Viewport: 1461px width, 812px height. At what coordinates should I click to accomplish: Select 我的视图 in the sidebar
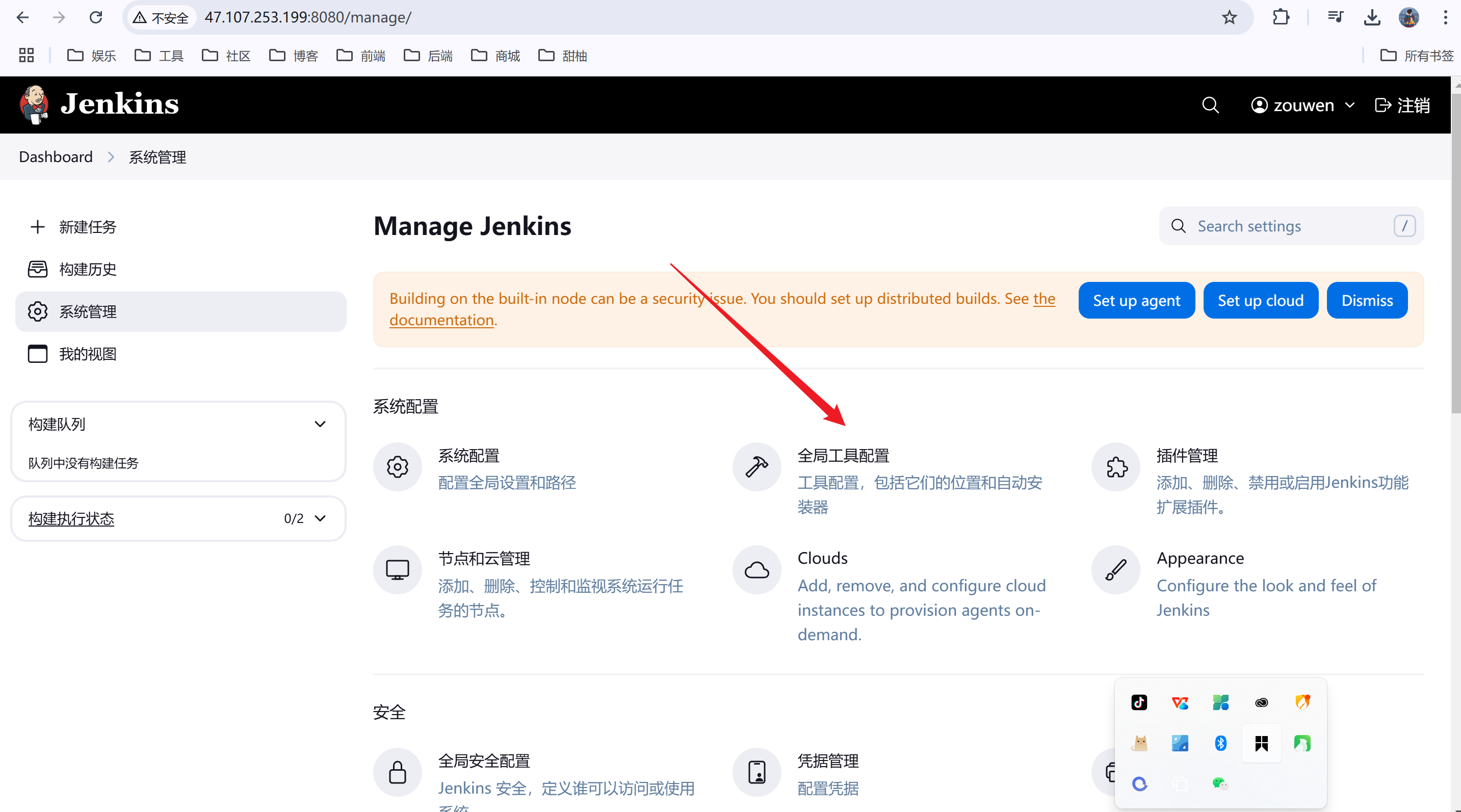(180, 354)
